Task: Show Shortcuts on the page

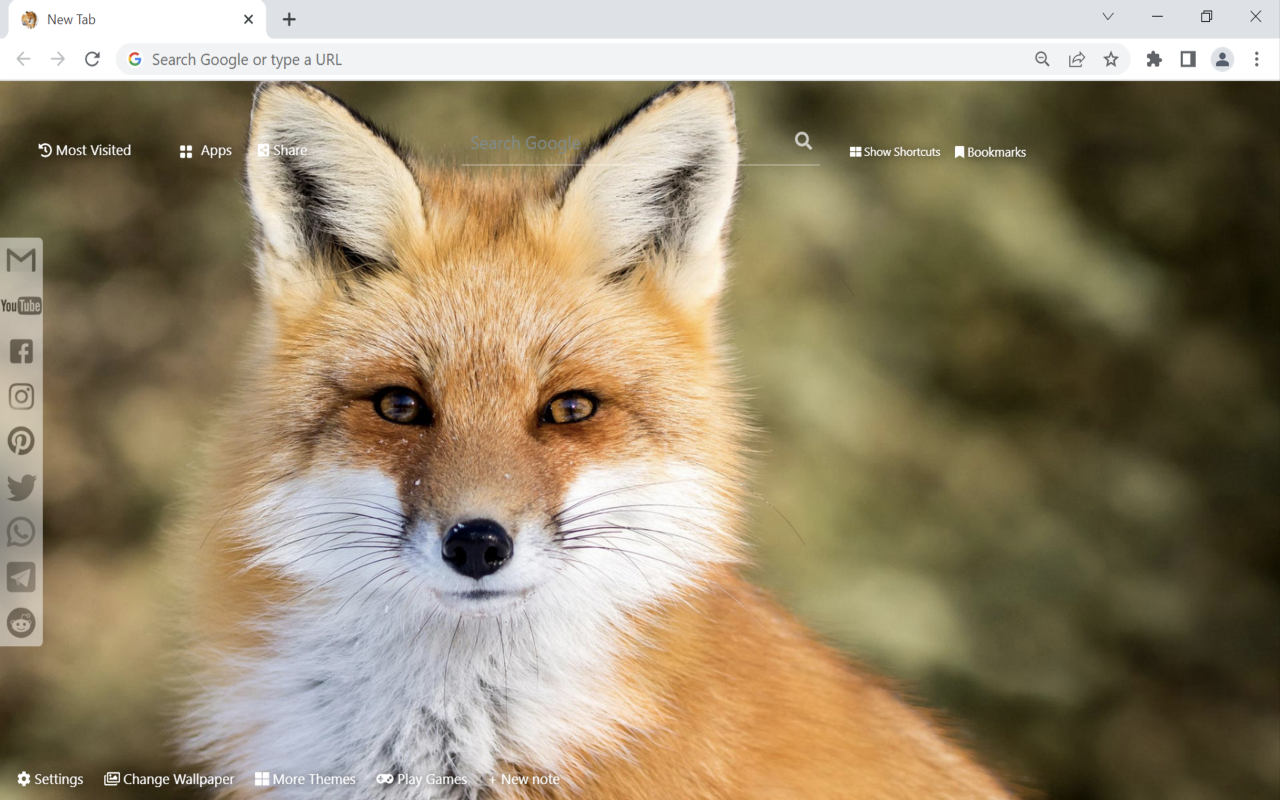Action: coord(895,152)
